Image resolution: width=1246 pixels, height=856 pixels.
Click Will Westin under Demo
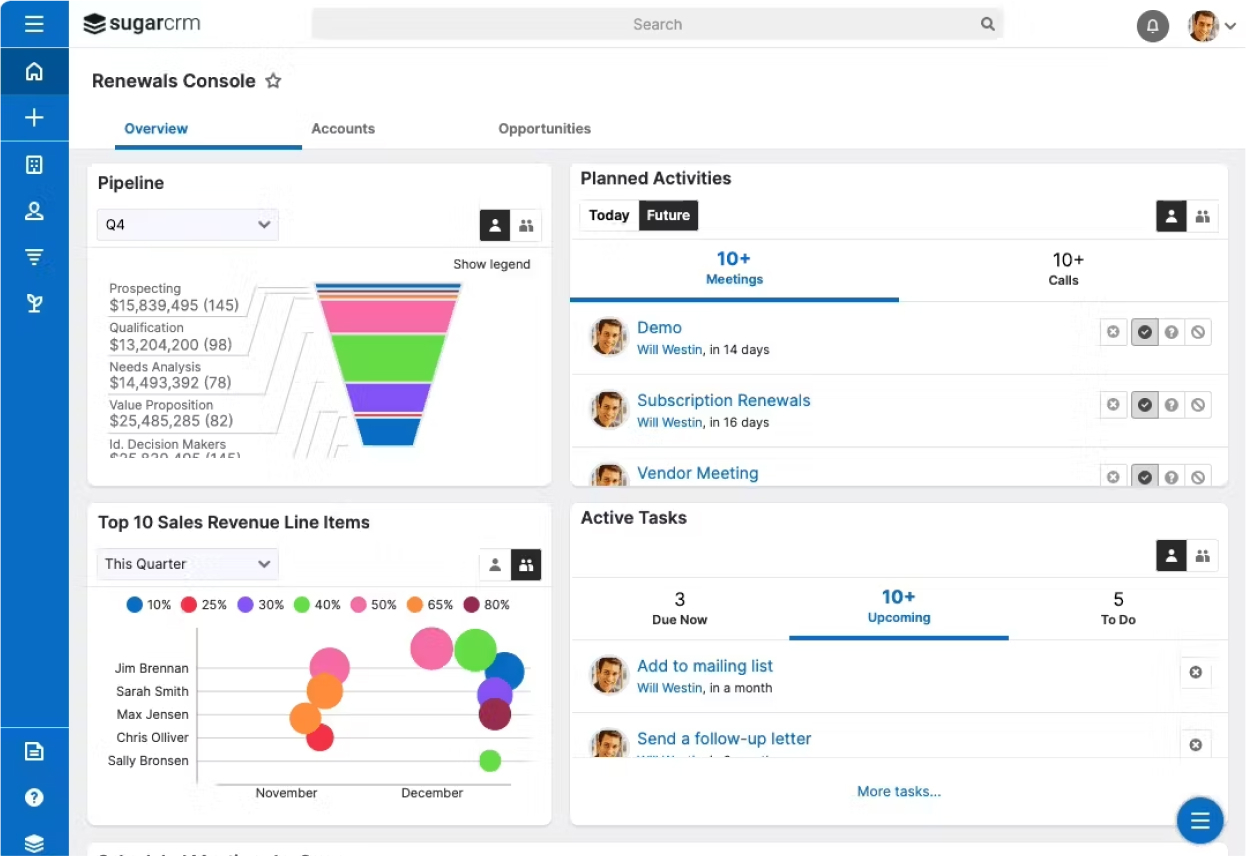(670, 350)
